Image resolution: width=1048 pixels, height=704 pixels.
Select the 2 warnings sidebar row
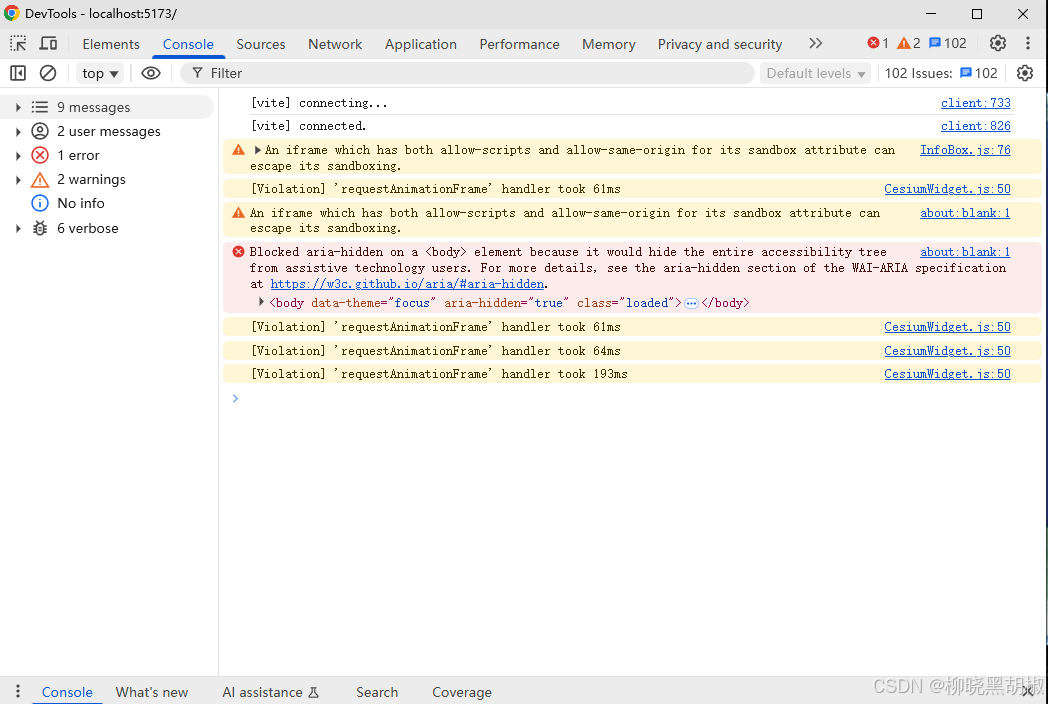pos(107,179)
